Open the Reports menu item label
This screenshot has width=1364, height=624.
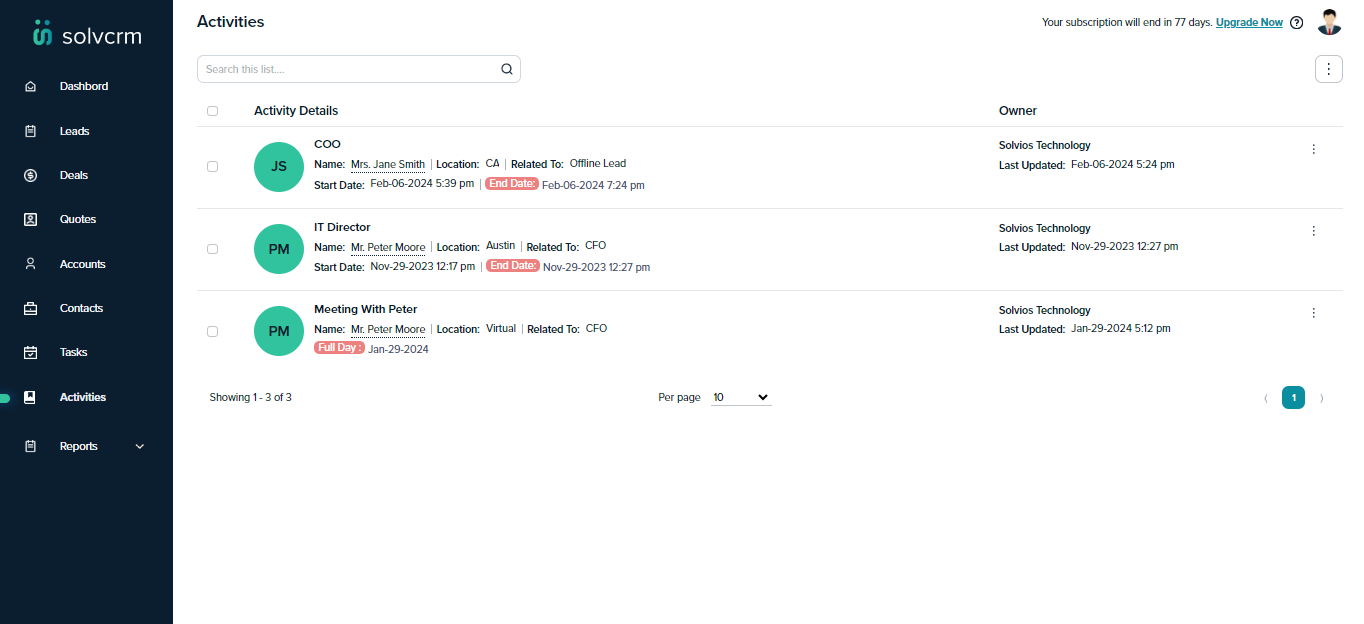79,446
